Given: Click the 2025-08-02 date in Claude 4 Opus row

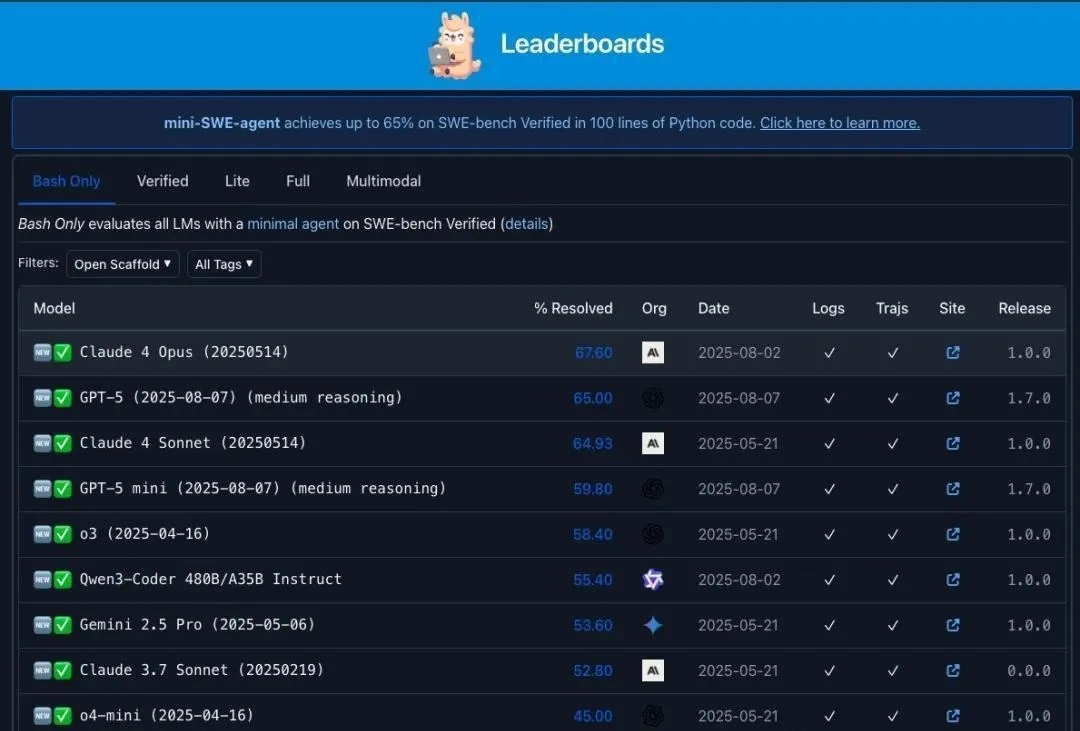Looking at the screenshot, I should (x=739, y=353).
